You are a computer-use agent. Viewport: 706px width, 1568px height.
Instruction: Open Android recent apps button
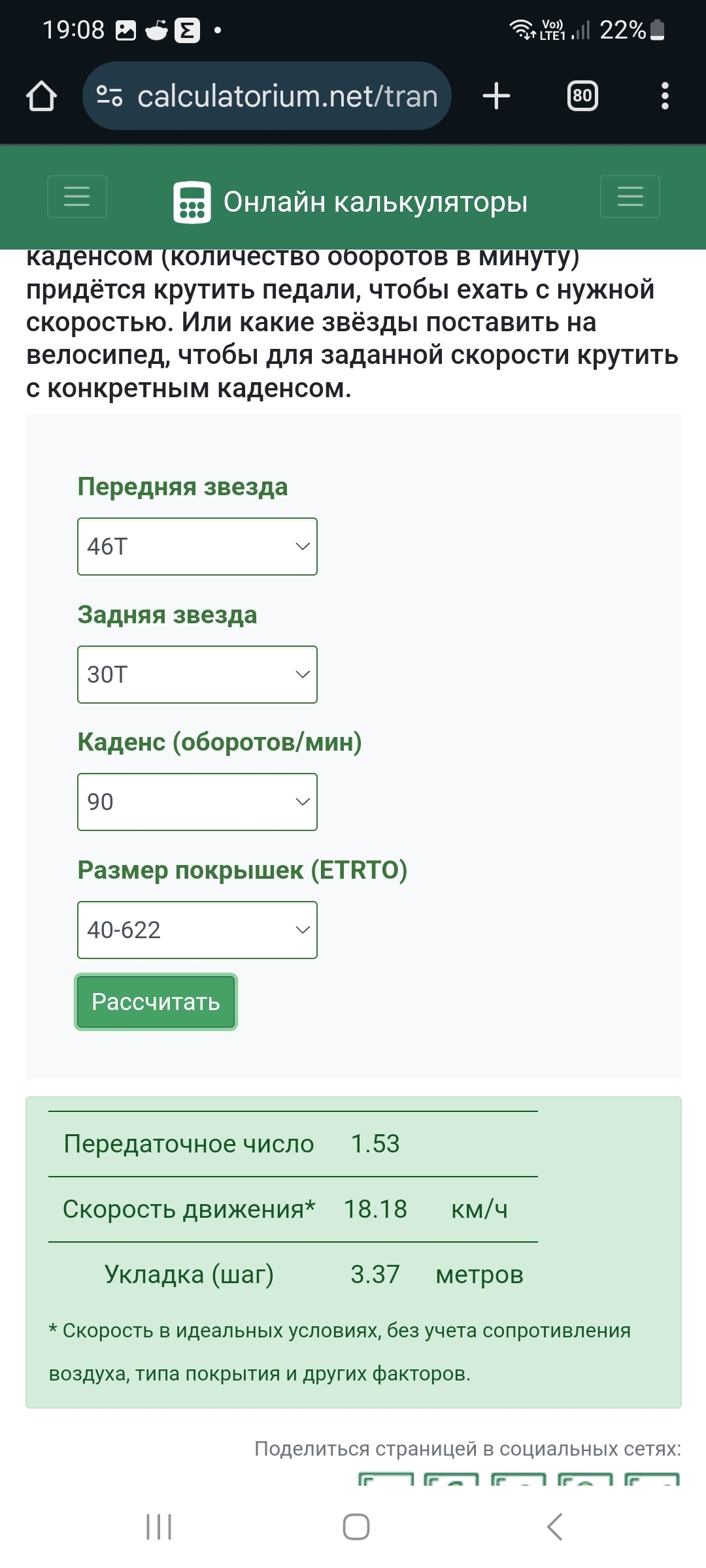[159, 1527]
